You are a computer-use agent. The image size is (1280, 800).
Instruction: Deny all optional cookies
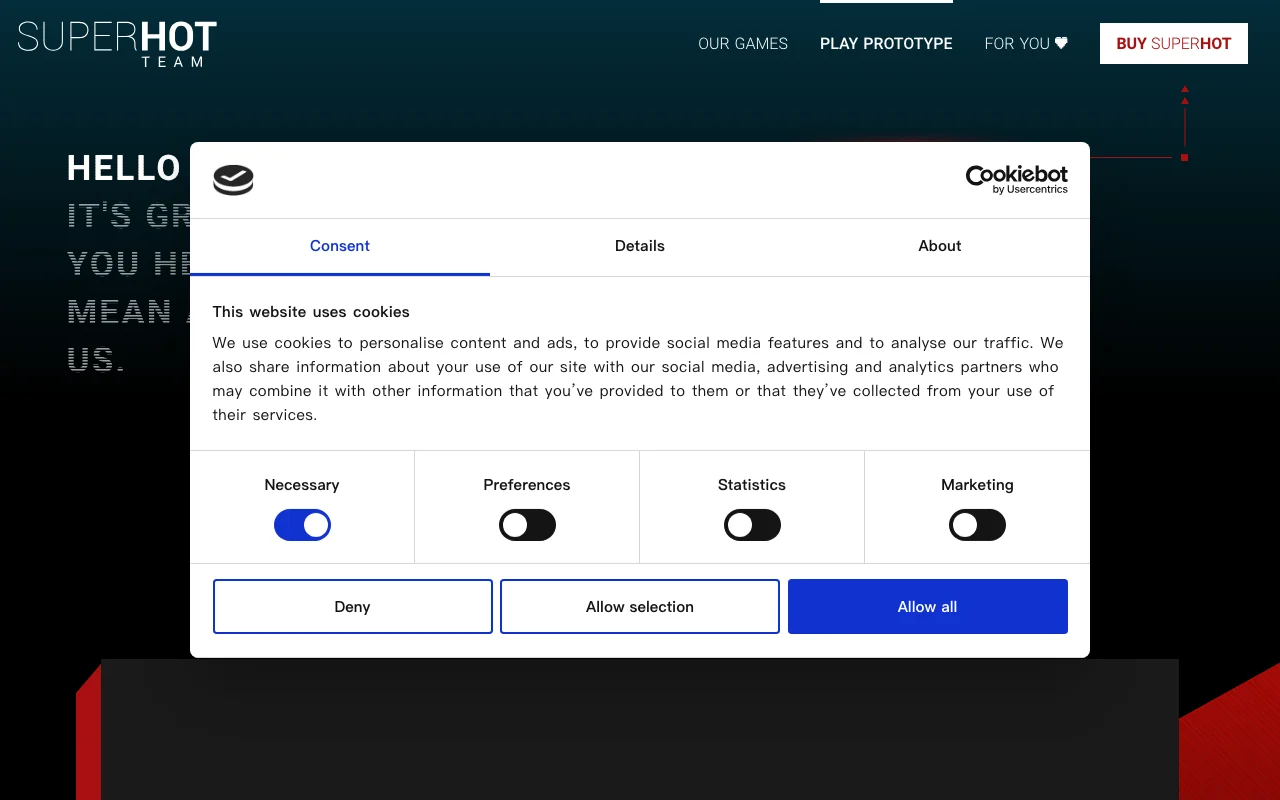pyautogui.click(x=353, y=606)
